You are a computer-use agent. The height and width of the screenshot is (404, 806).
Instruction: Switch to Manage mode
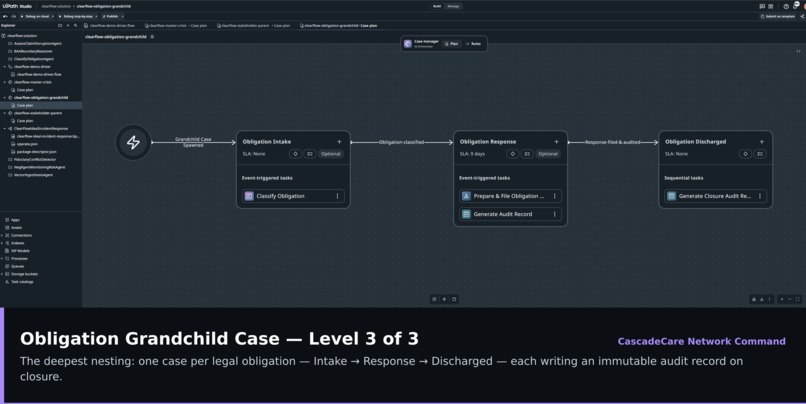[453, 6]
